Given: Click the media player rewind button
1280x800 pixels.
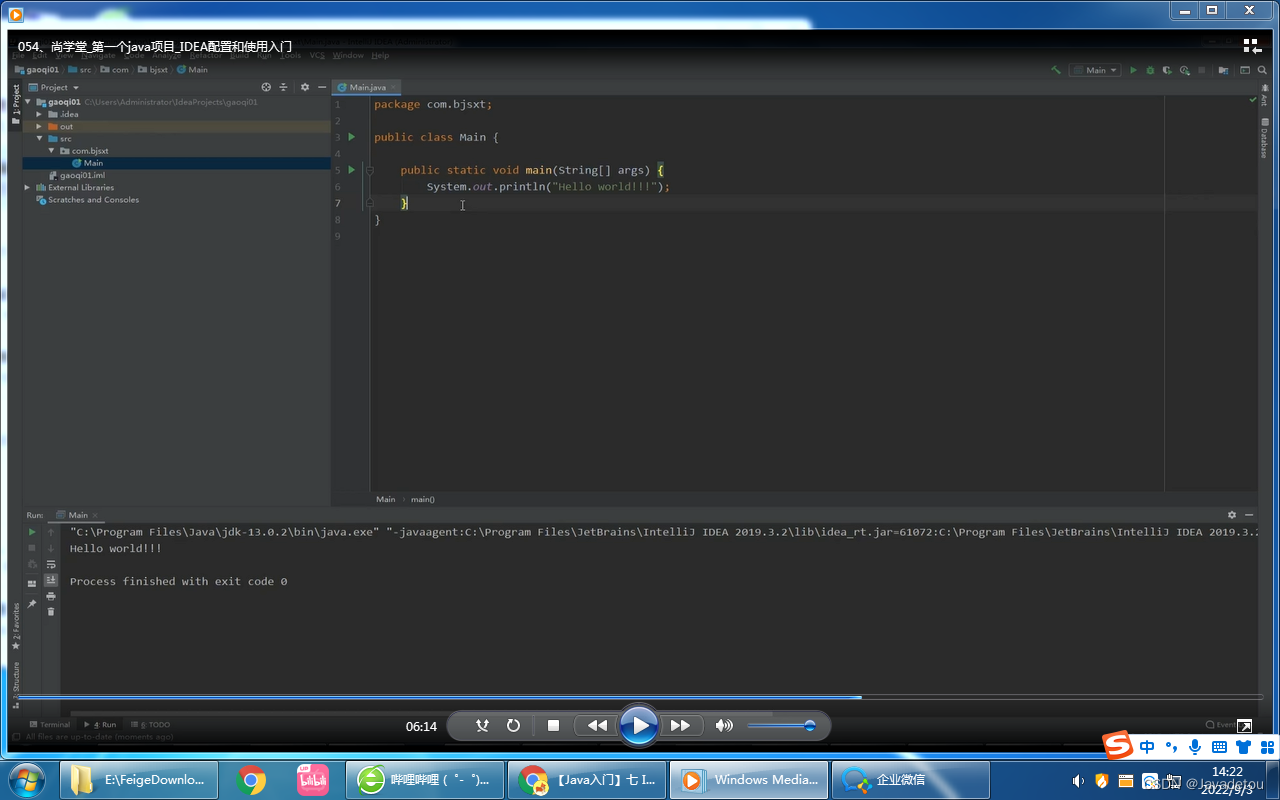Looking at the screenshot, I should click(597, 725).
